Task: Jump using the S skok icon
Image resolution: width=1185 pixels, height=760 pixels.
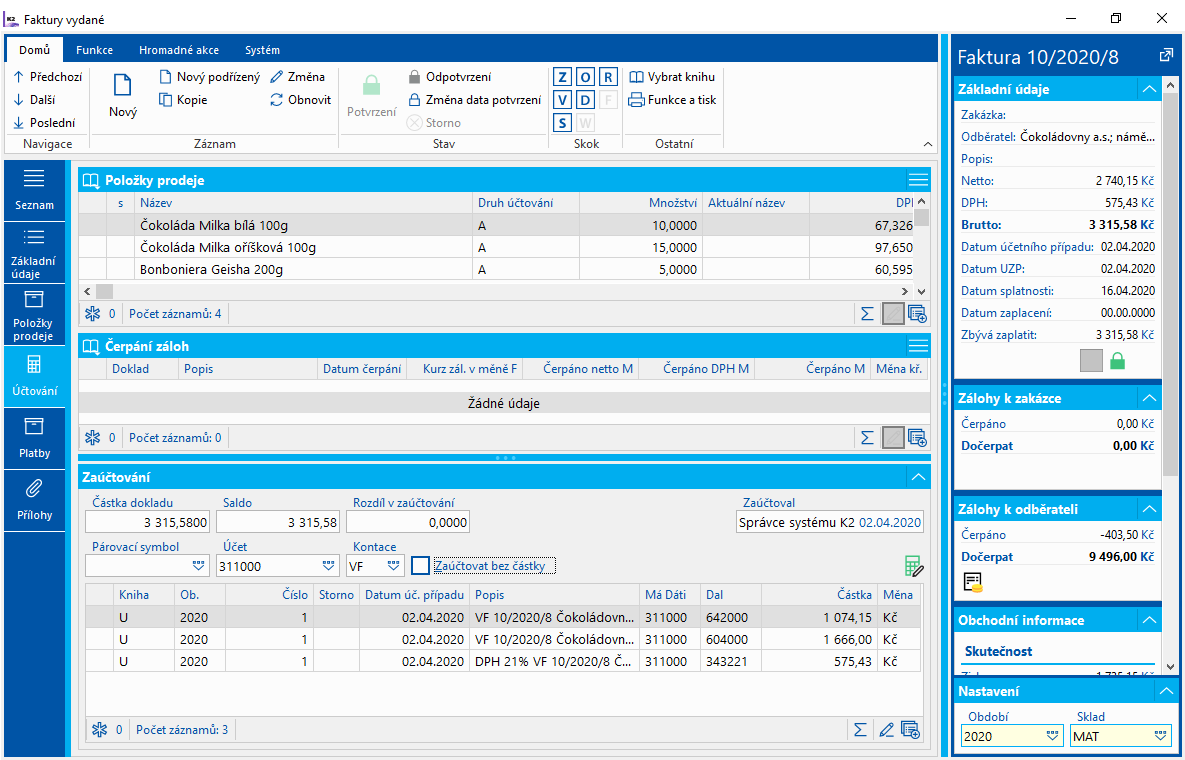Action: [x=562, y=122]
